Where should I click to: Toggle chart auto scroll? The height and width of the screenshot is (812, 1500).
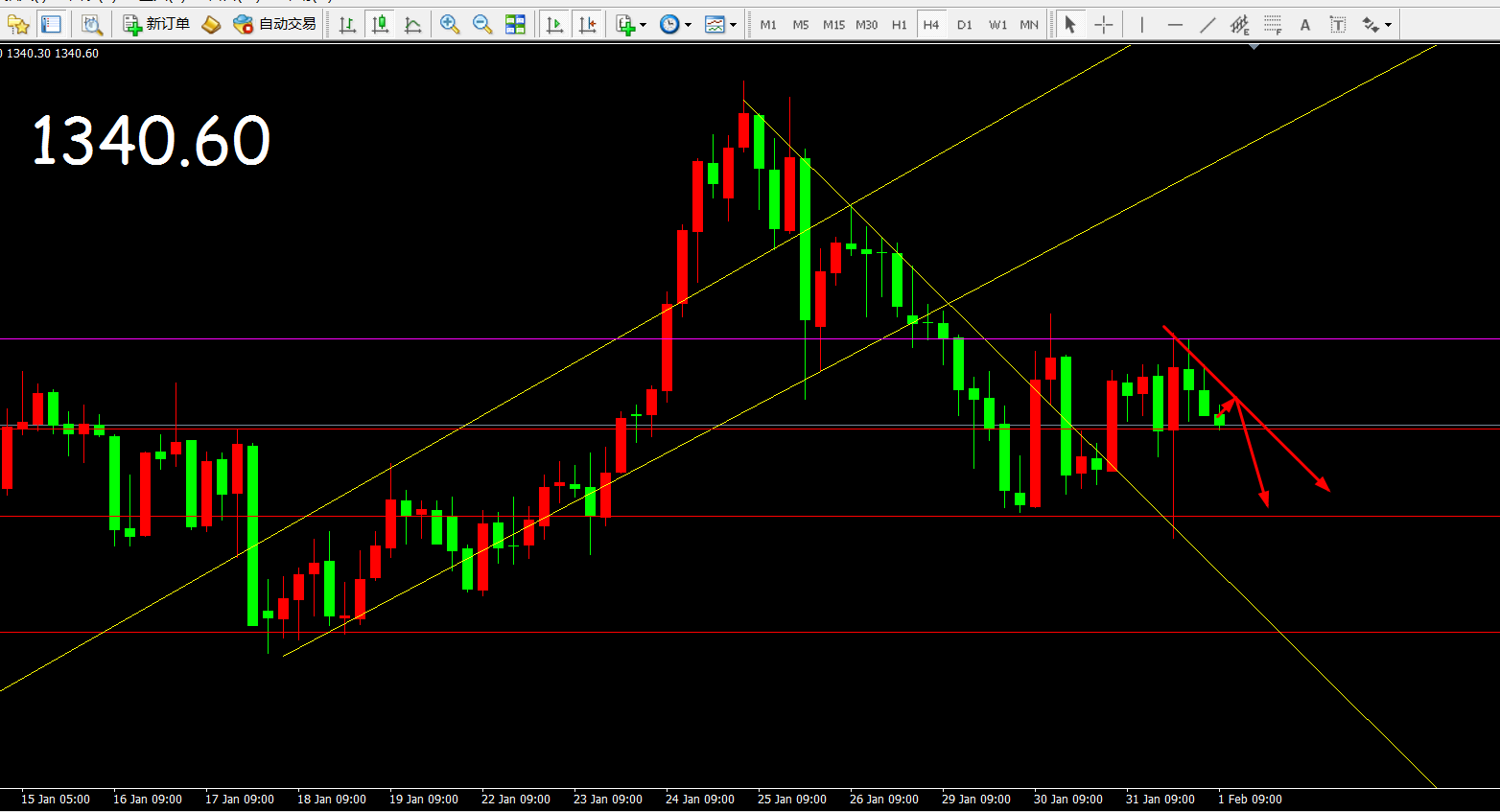point(554,25)
